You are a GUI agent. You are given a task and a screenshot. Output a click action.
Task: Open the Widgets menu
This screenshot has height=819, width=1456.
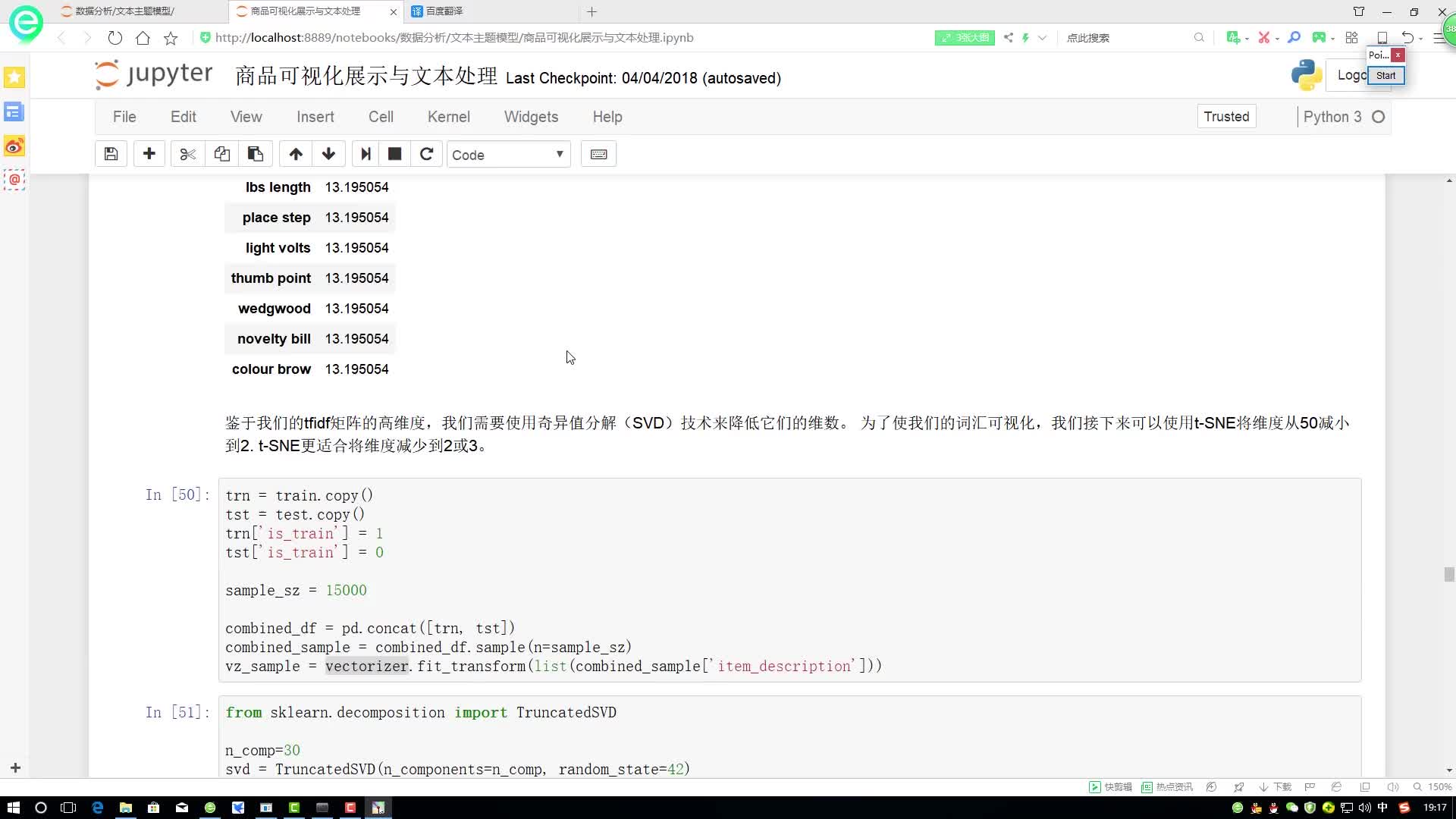tap(531, 117)
